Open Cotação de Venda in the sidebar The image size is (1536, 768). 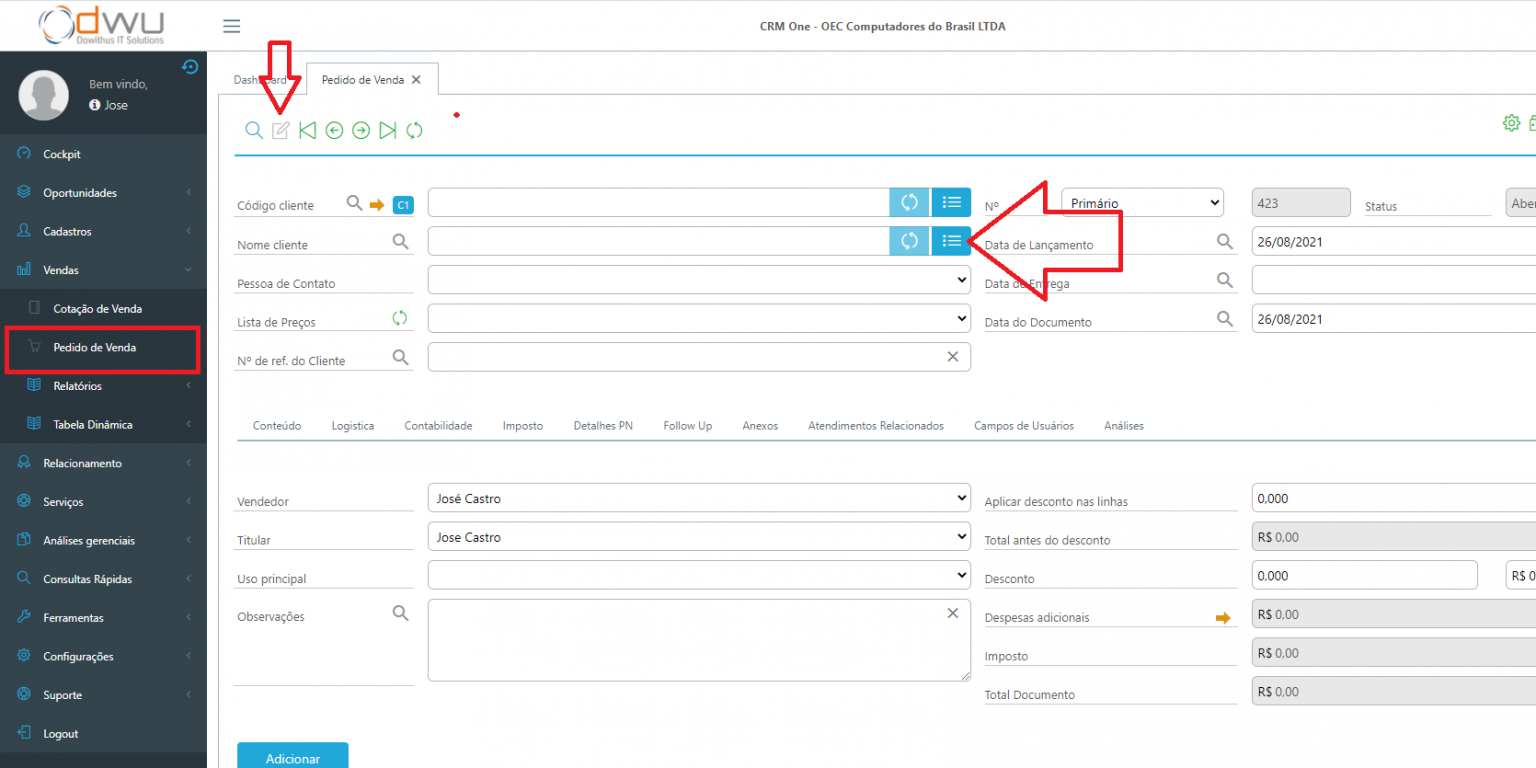coord(97,309)
